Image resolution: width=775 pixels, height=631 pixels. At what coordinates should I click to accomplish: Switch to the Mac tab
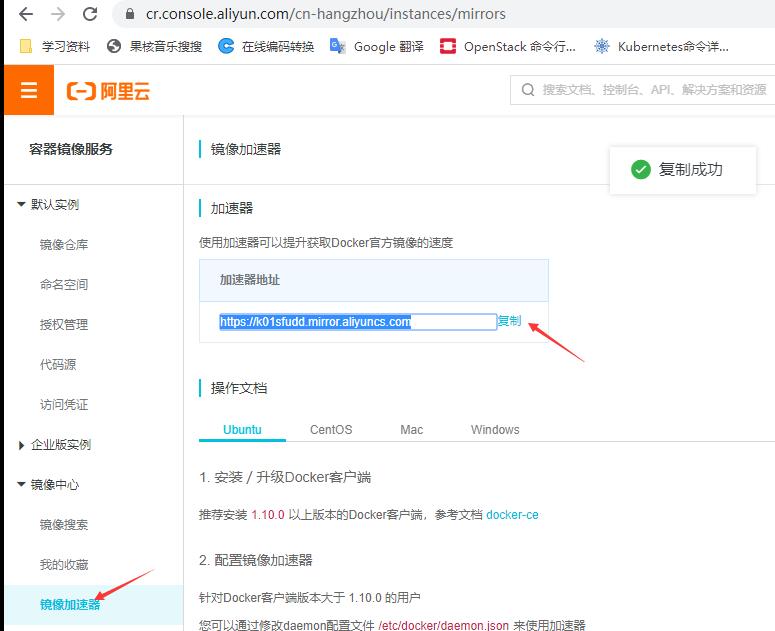coord(411,429)
